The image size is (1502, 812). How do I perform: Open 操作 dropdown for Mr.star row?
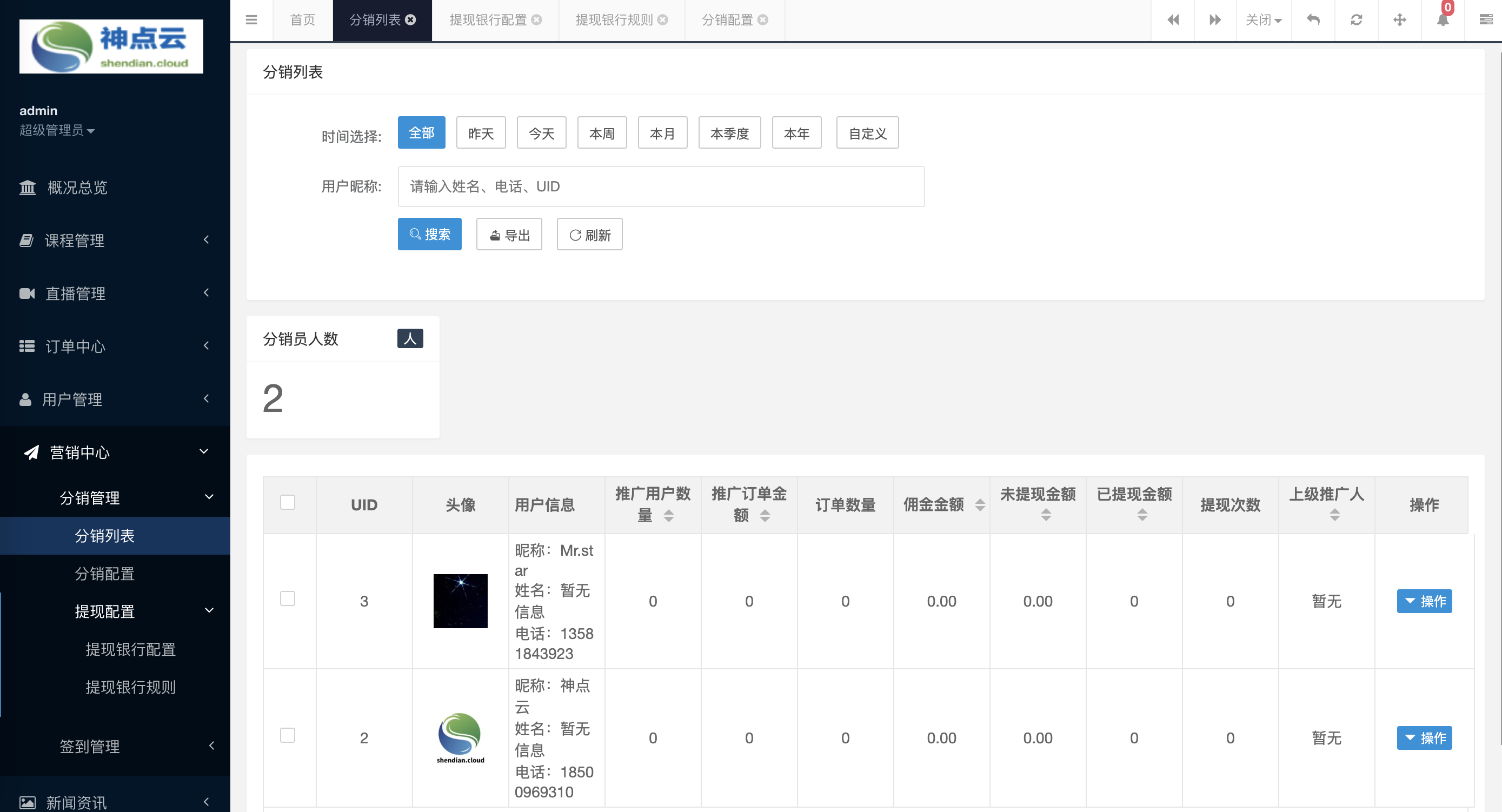(x=1424, y=601)
